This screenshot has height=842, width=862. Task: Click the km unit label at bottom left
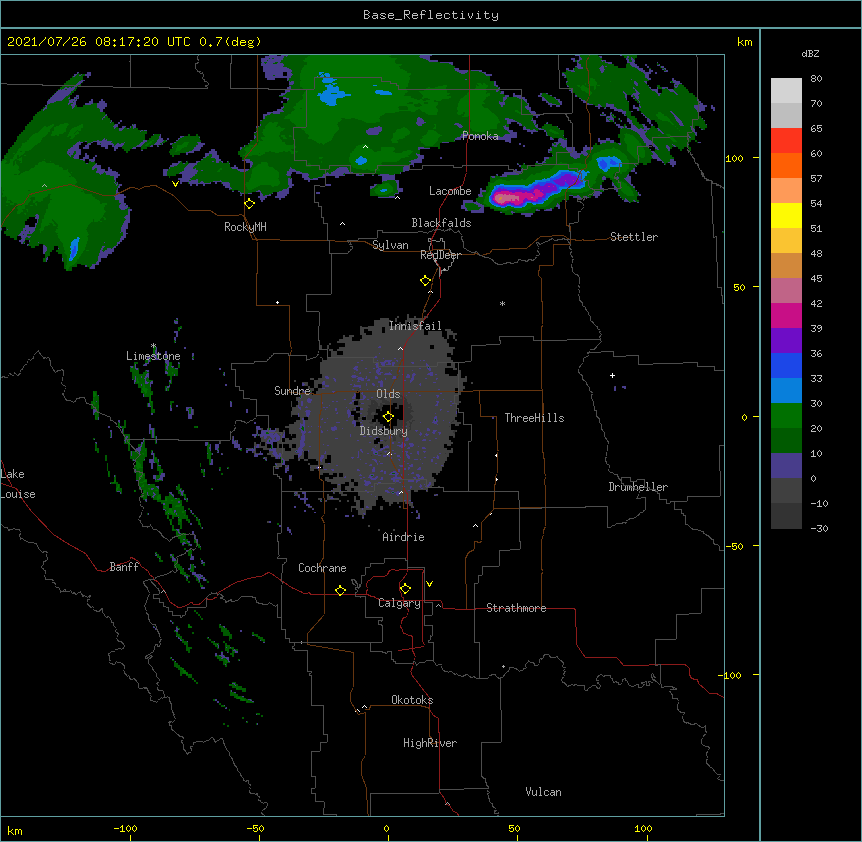15,831
